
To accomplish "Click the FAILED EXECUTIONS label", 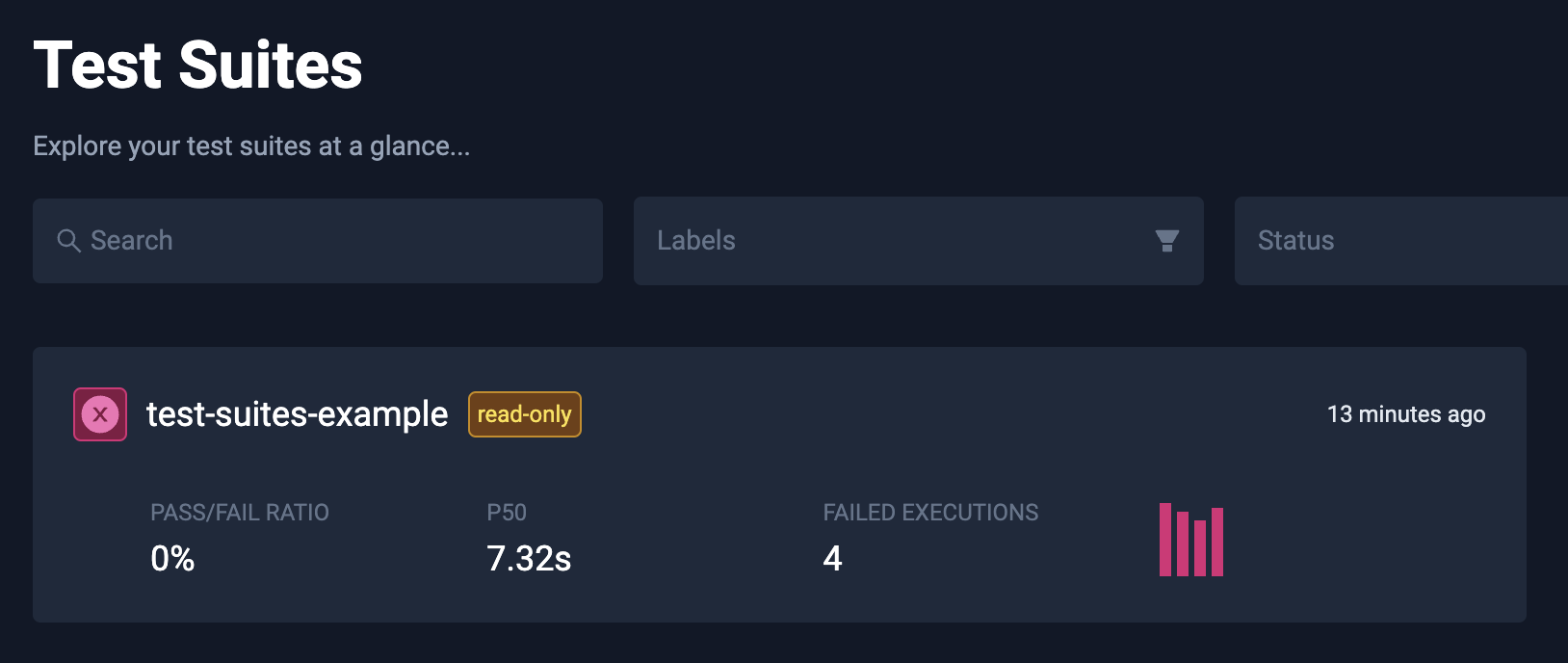I will pyautogui.click(x=930, y=513).
